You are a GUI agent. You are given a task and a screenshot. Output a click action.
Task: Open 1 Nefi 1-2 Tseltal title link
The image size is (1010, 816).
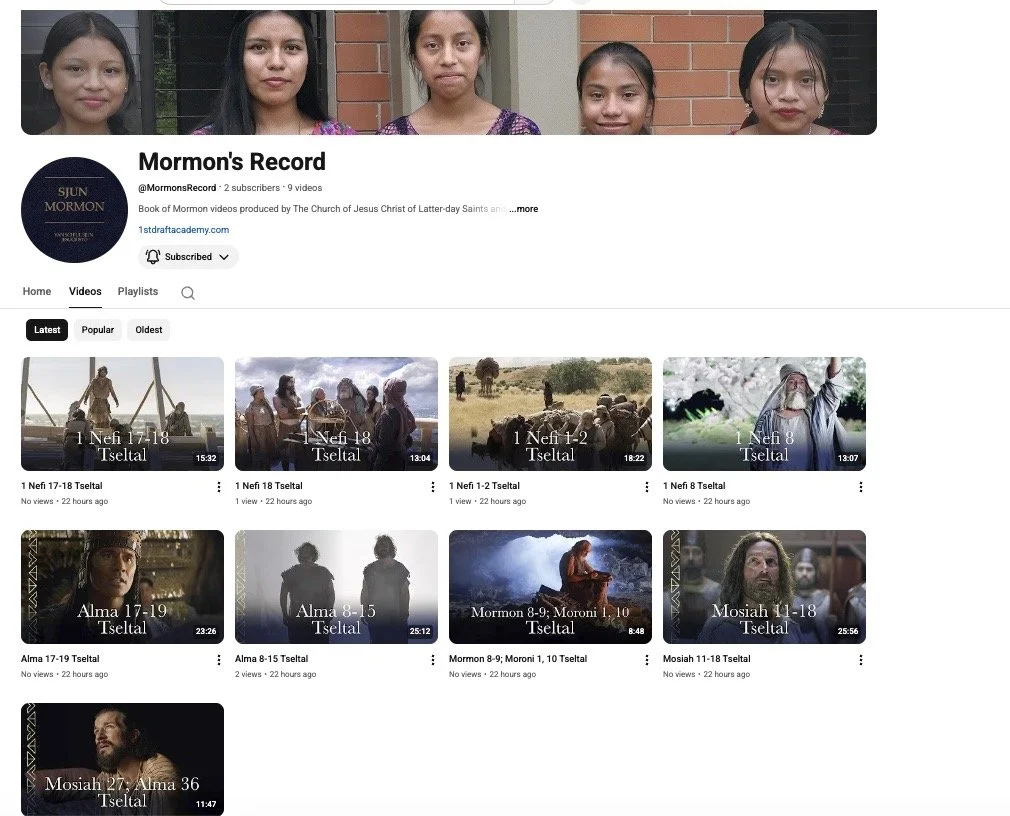pyautogui.click(x=484, y=486)
